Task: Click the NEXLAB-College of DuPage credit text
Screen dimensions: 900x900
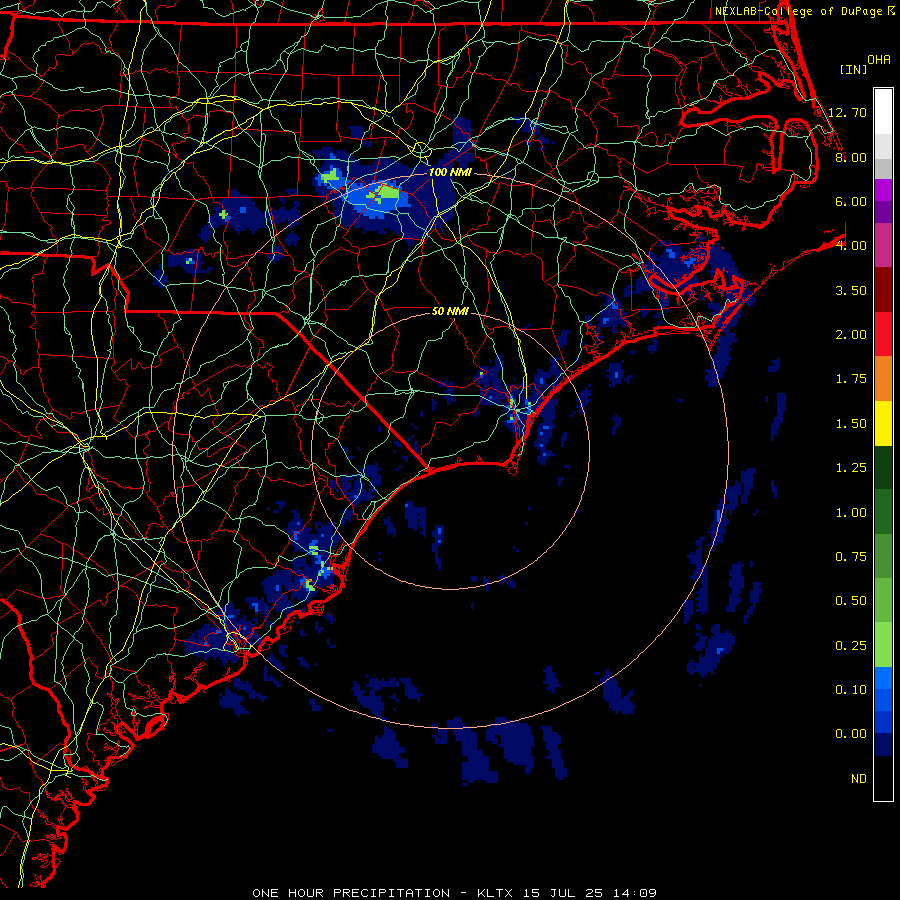Action: (799, 11)
